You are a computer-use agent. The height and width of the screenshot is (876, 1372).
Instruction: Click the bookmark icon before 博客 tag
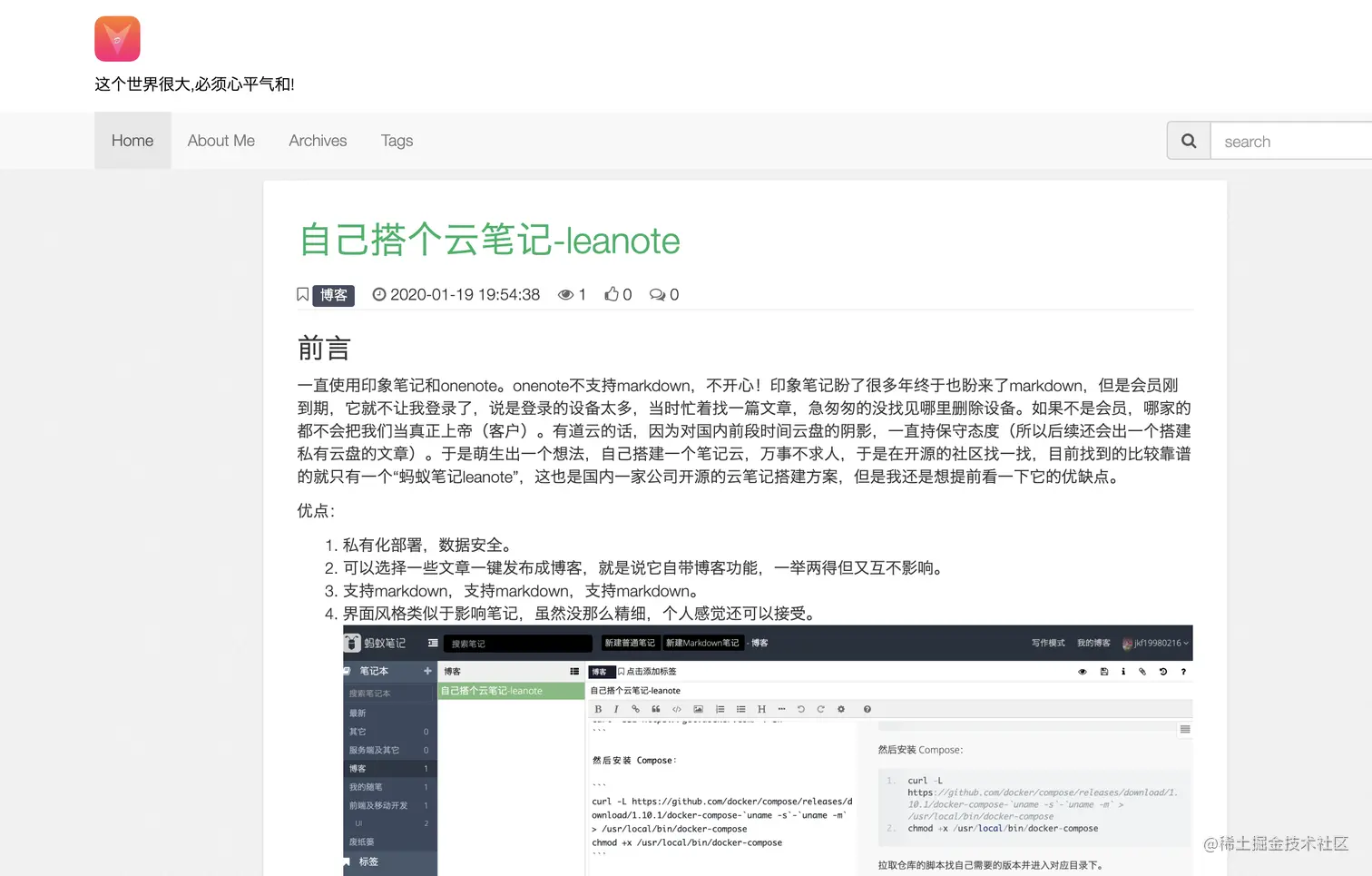303,295
